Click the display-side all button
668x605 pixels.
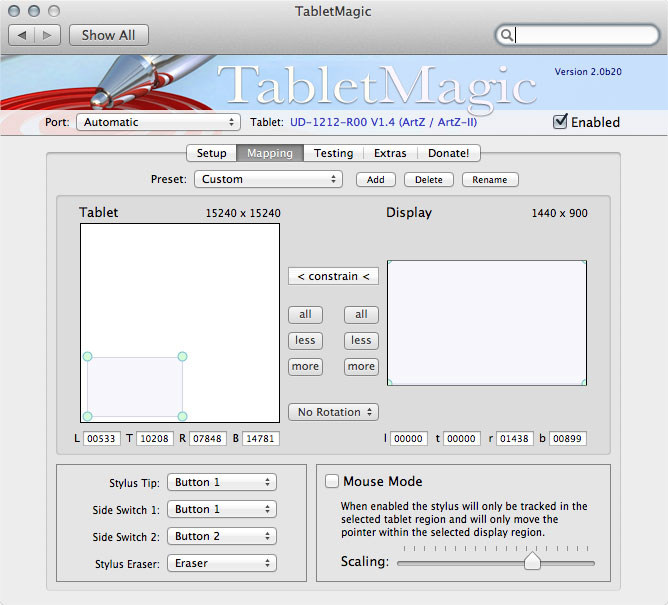point(361,314)
